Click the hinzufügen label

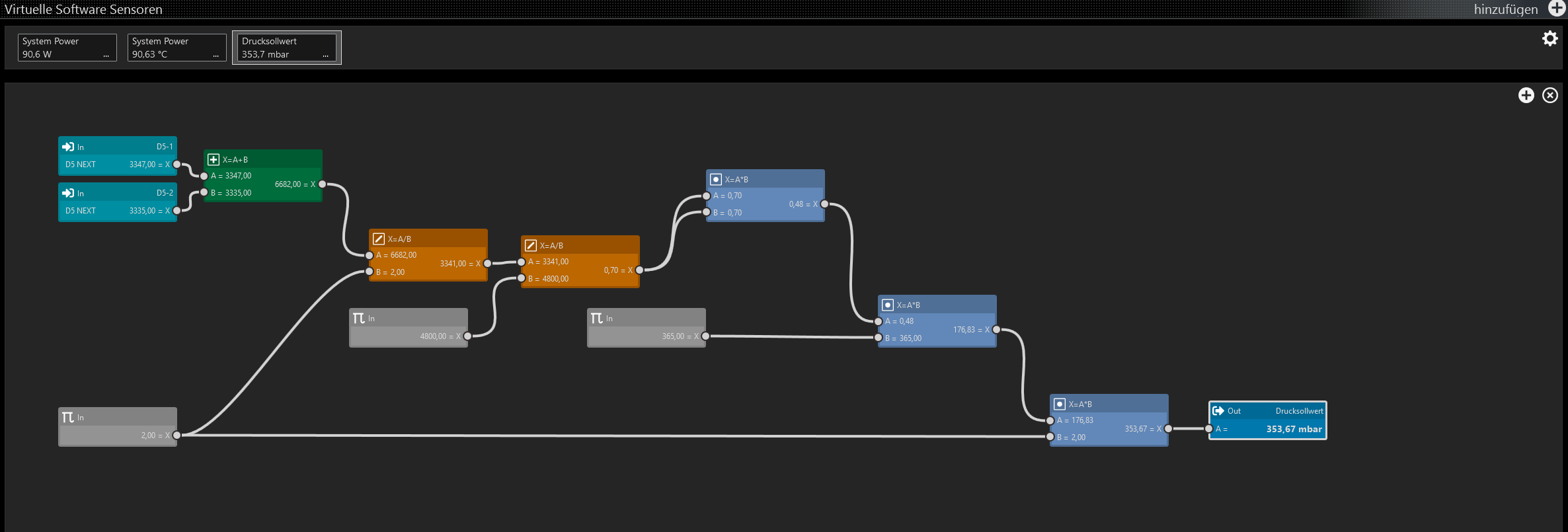pyautogui.click(x=1505, y=9)
